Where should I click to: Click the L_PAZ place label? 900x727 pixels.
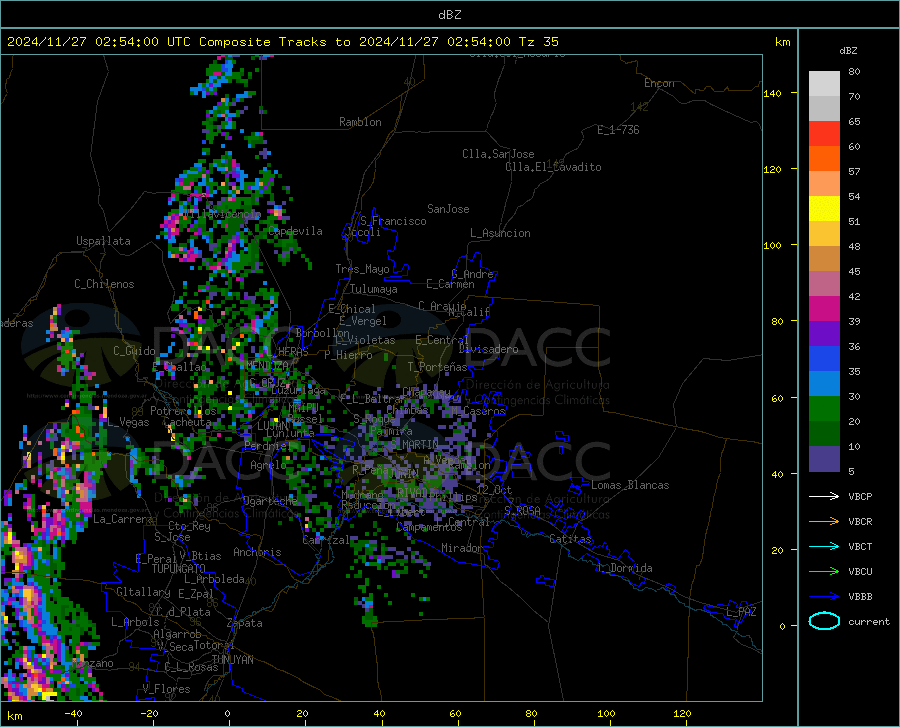[x=741, y=612]
